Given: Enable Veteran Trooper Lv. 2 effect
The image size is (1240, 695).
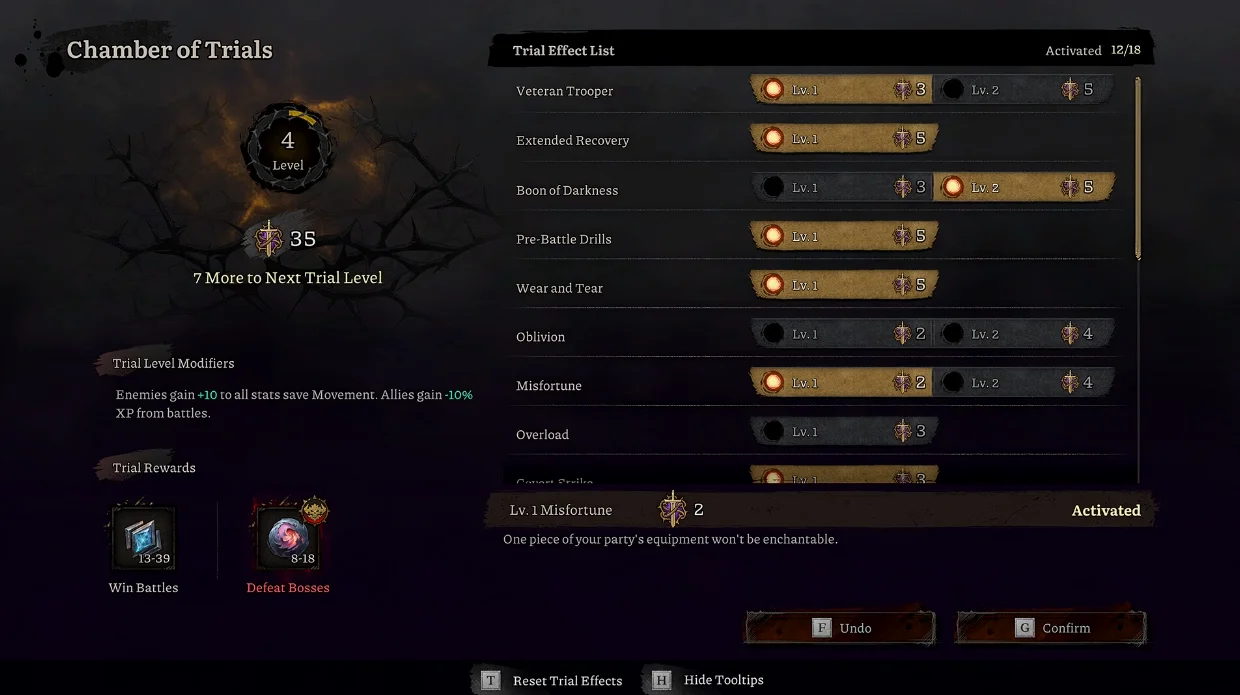Looking at the screenshot, I should (1024, 90).
